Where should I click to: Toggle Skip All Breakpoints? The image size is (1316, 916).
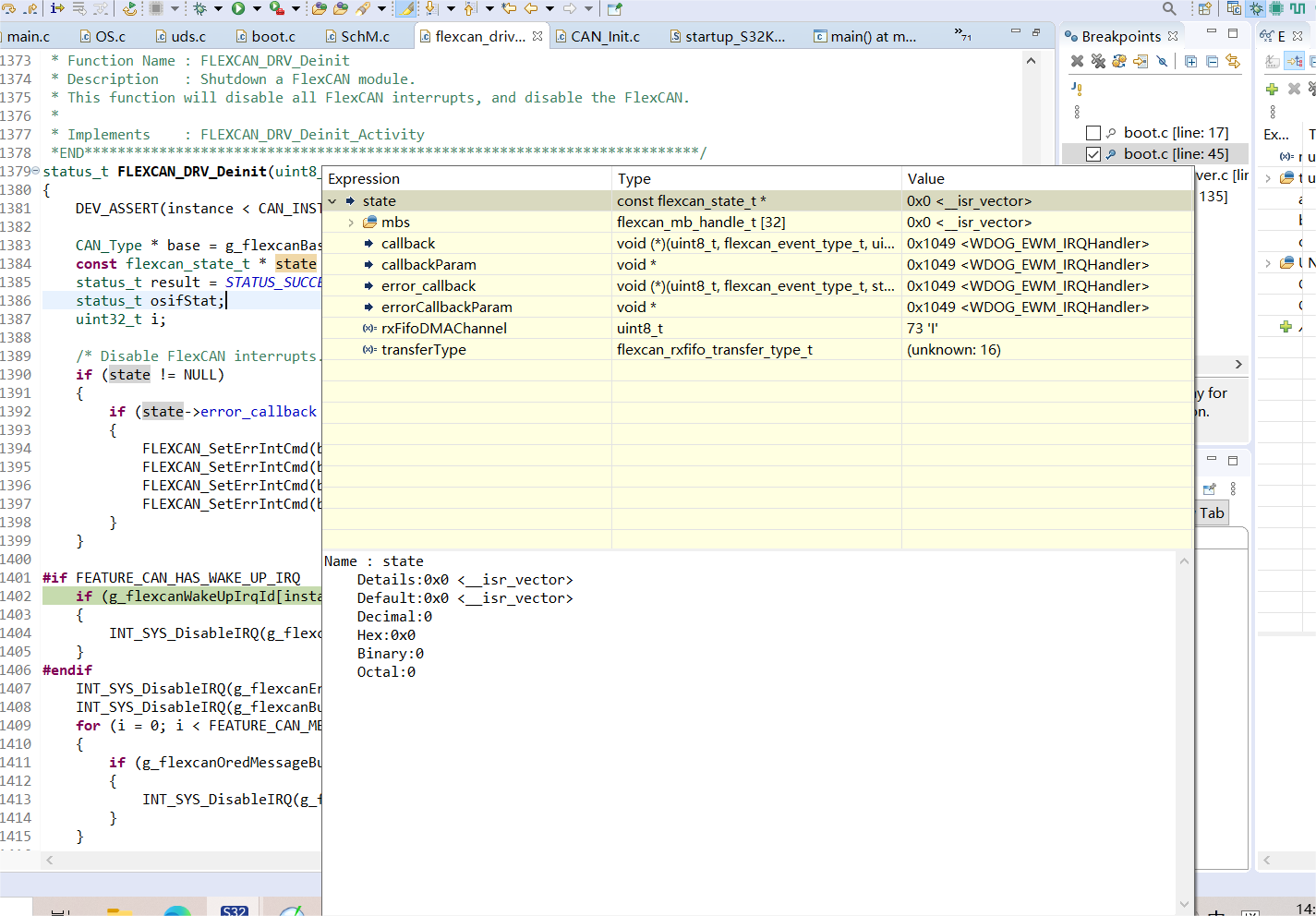[1162, 61]
